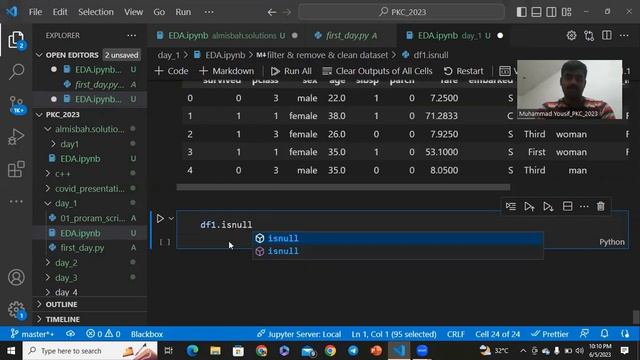640x360 pixels.
Task: Go back with the navigation arrow
Action: tap(272, 12)
